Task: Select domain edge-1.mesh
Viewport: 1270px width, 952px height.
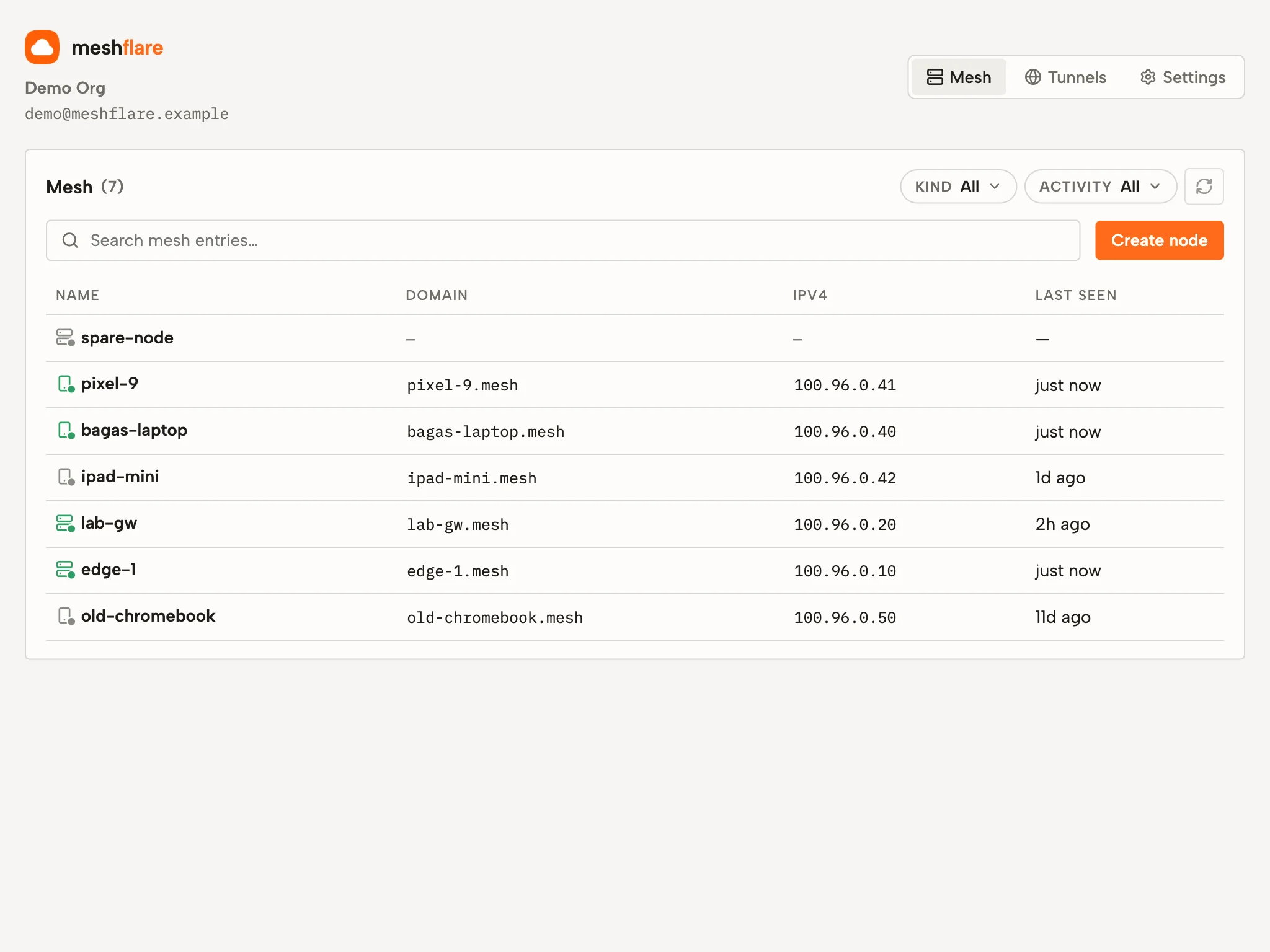Action: [458, 571]
